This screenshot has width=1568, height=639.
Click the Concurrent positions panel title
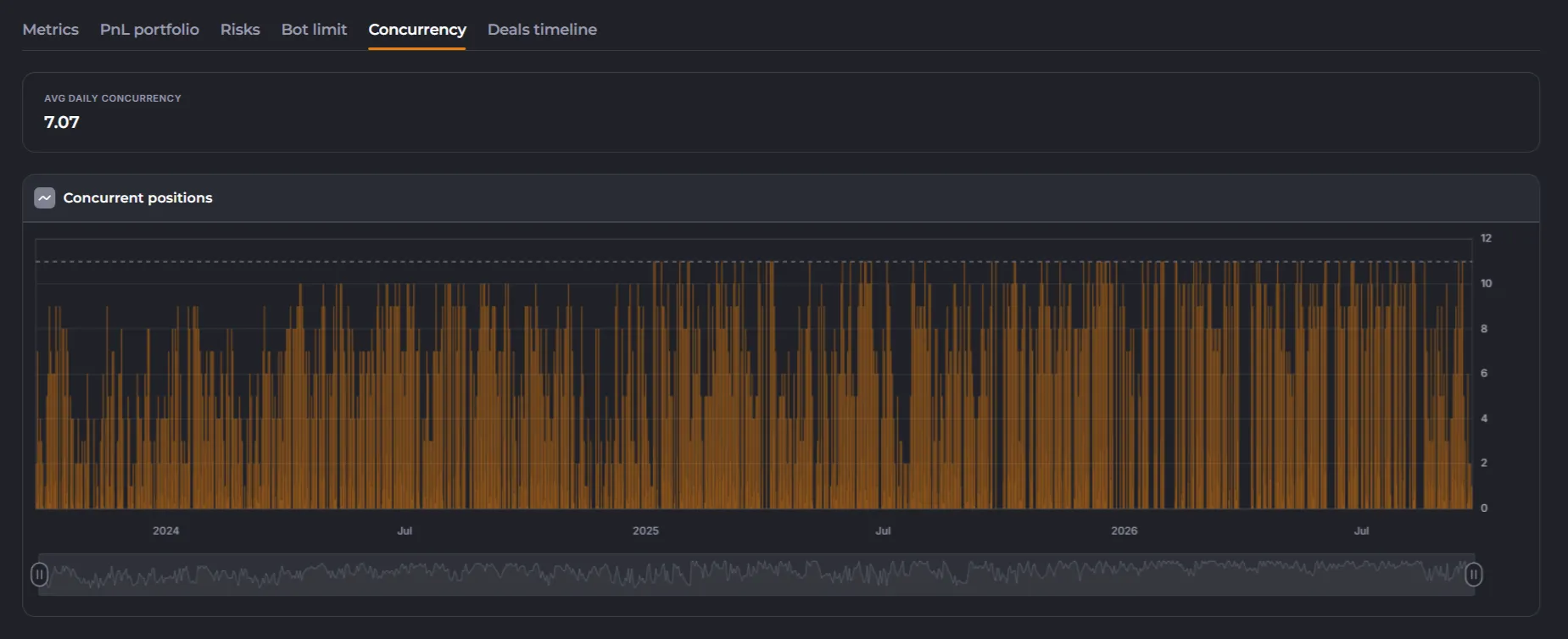click(137, 198)
